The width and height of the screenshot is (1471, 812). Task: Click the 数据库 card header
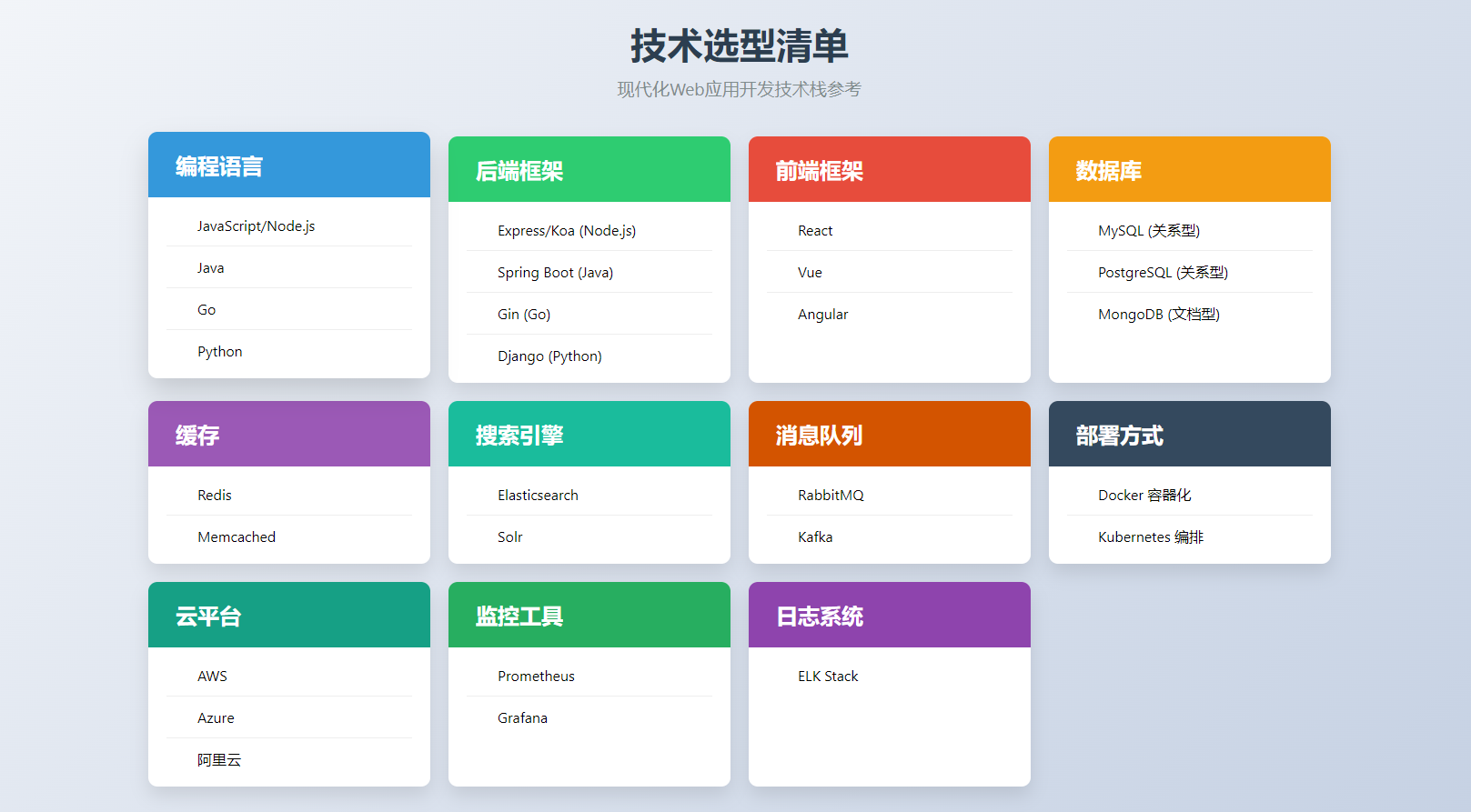pyautogui.click(x=1190, y=169)
